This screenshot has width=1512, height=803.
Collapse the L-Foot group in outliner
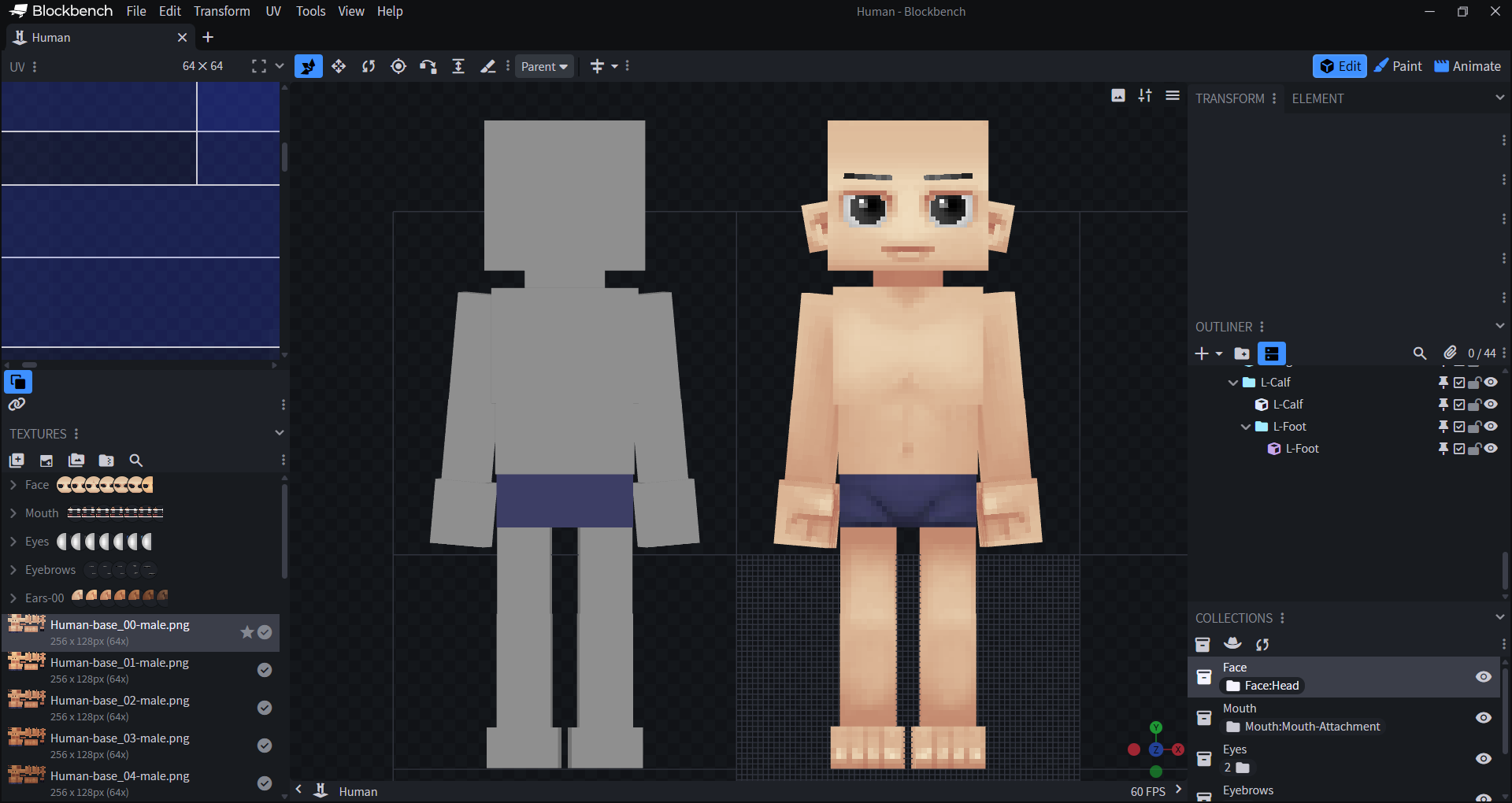(1246, 427)
